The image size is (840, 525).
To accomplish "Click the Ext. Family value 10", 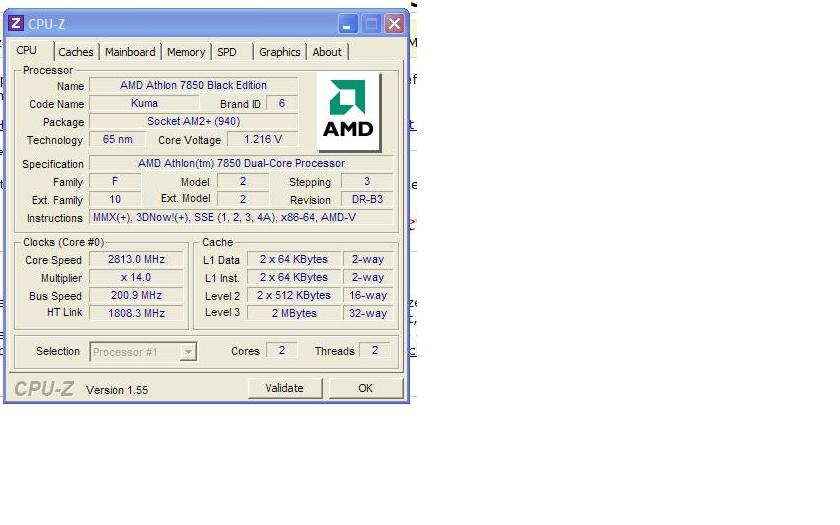I will (115, 199).
